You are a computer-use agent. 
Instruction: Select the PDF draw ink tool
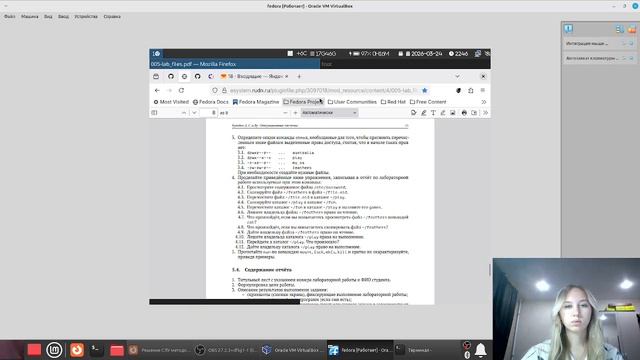[x=443, y=113]
